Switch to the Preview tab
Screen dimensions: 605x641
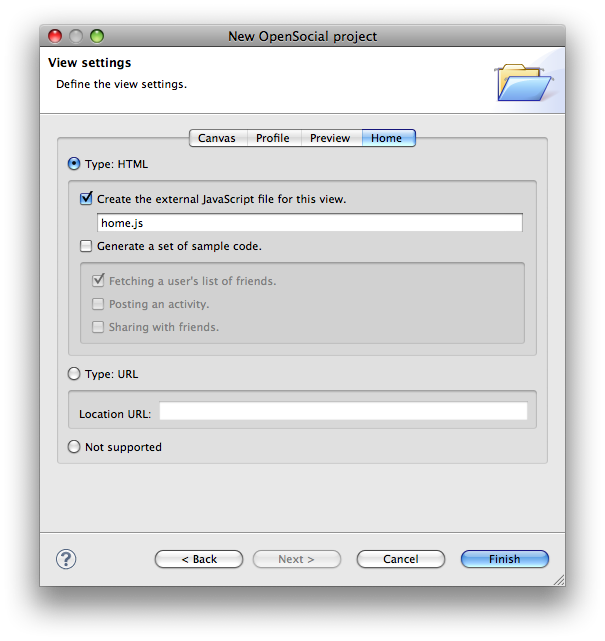(x=331, y=138)
